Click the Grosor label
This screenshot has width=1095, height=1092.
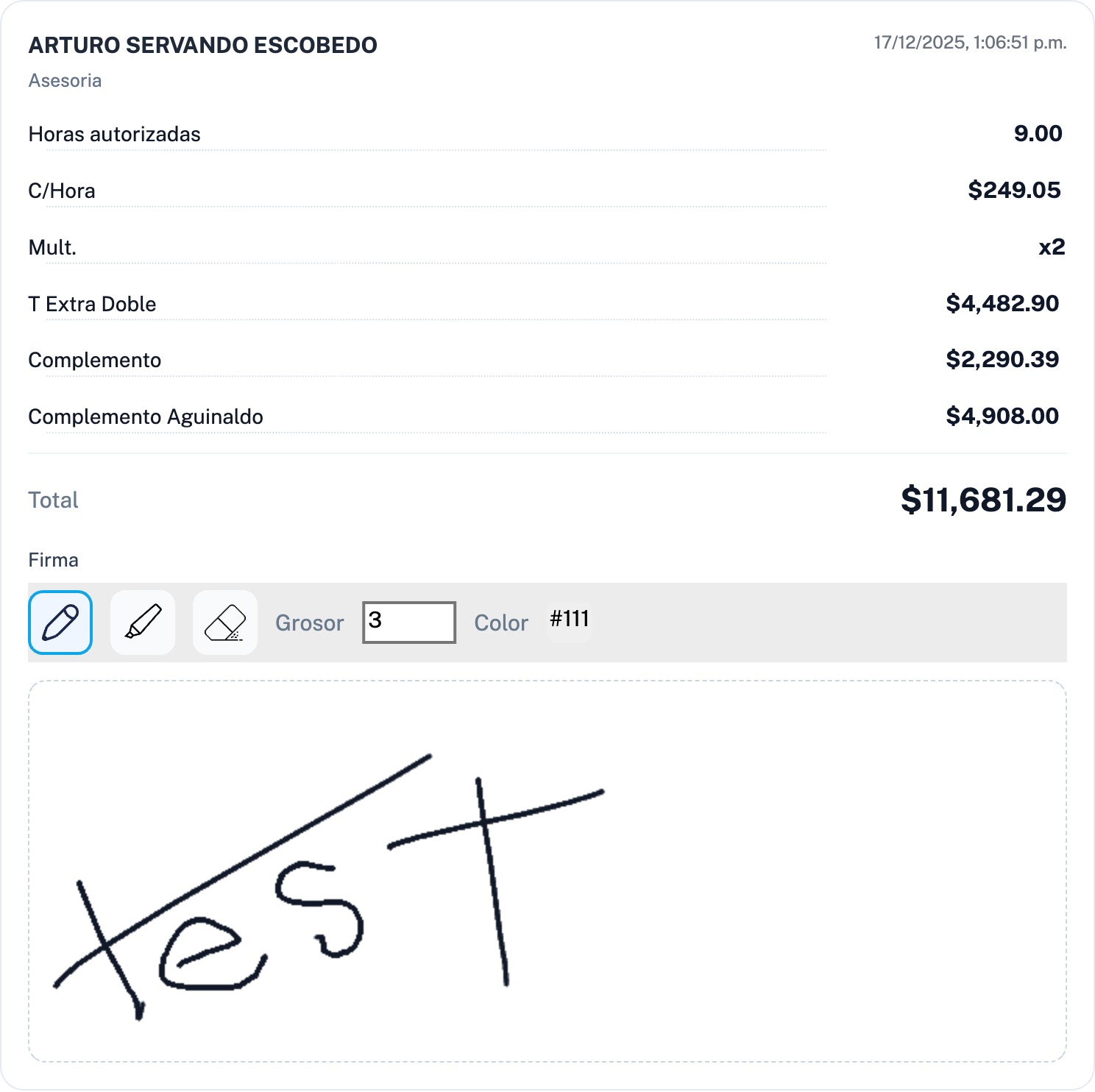pos(309,623)
